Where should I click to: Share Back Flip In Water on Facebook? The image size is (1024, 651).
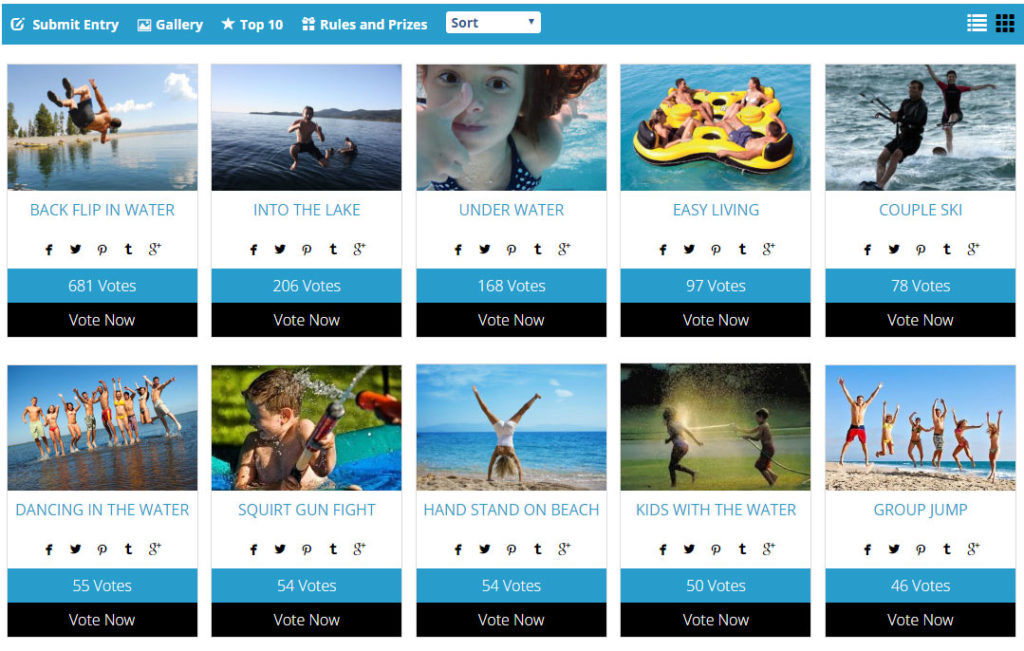coord(49,249)
